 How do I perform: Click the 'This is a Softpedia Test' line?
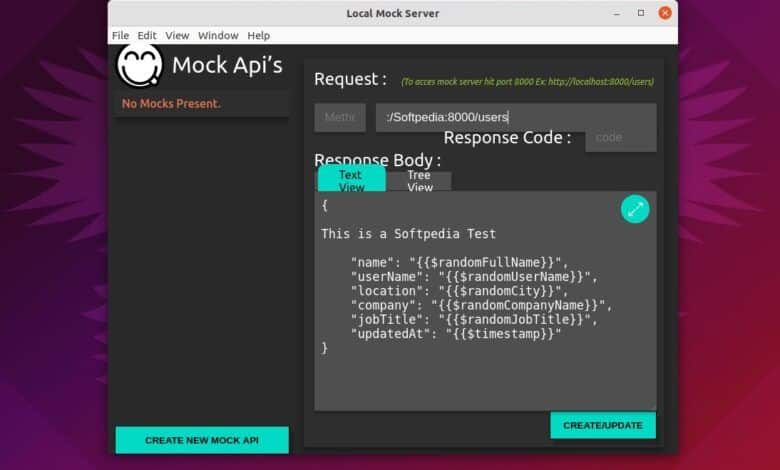[408, 234]
